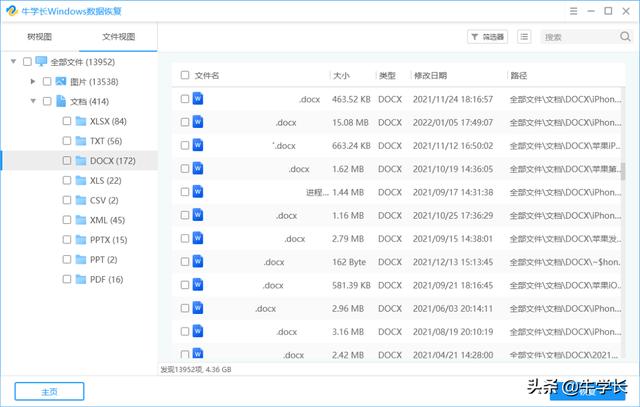Click the PDF folder icon
The height and width of the screenshot is (407, 640).
tap(81, 279)
